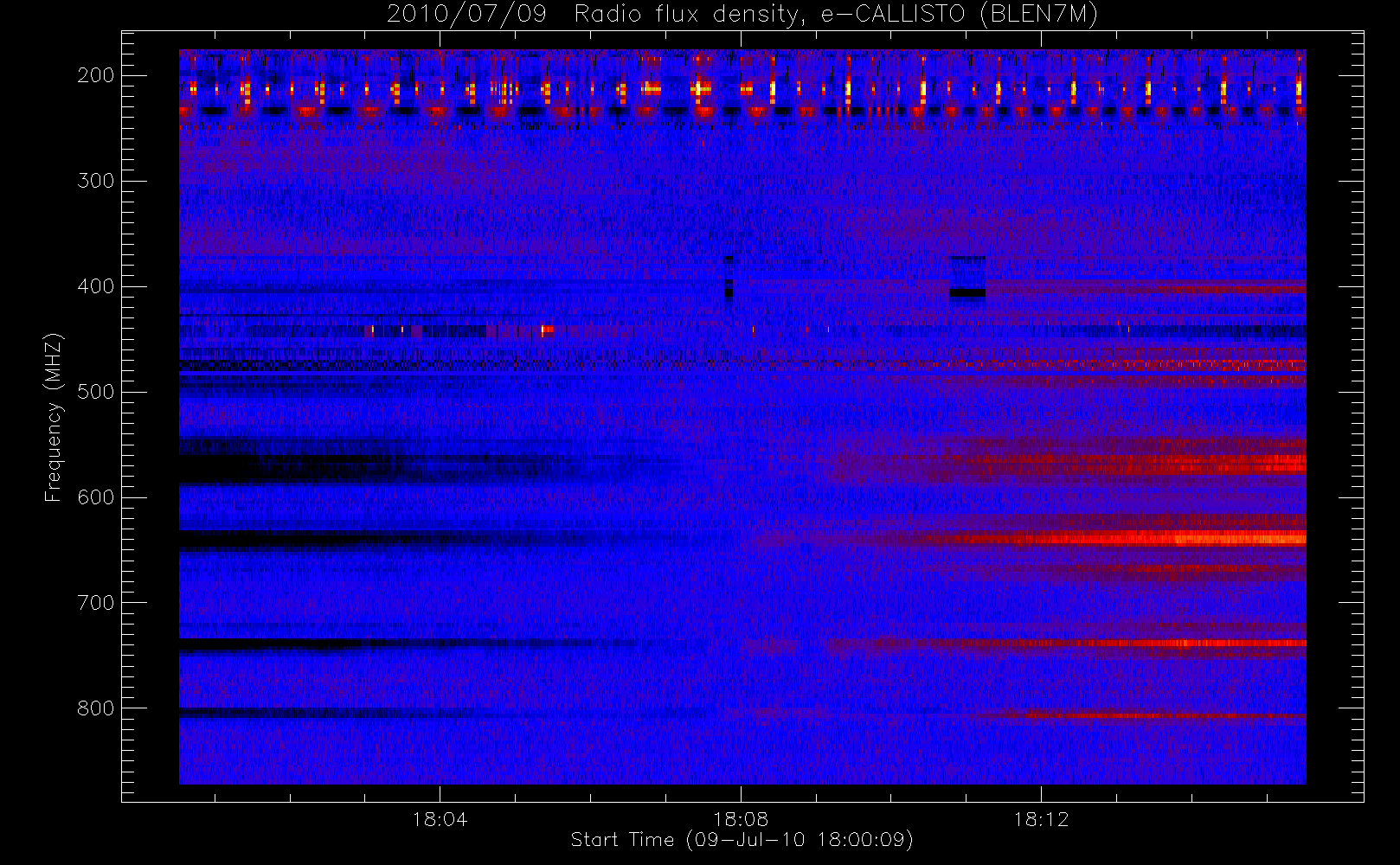Click the 400 frequency tick label
The height and width of the screenshot is (865, 1400).
[95, 286]
